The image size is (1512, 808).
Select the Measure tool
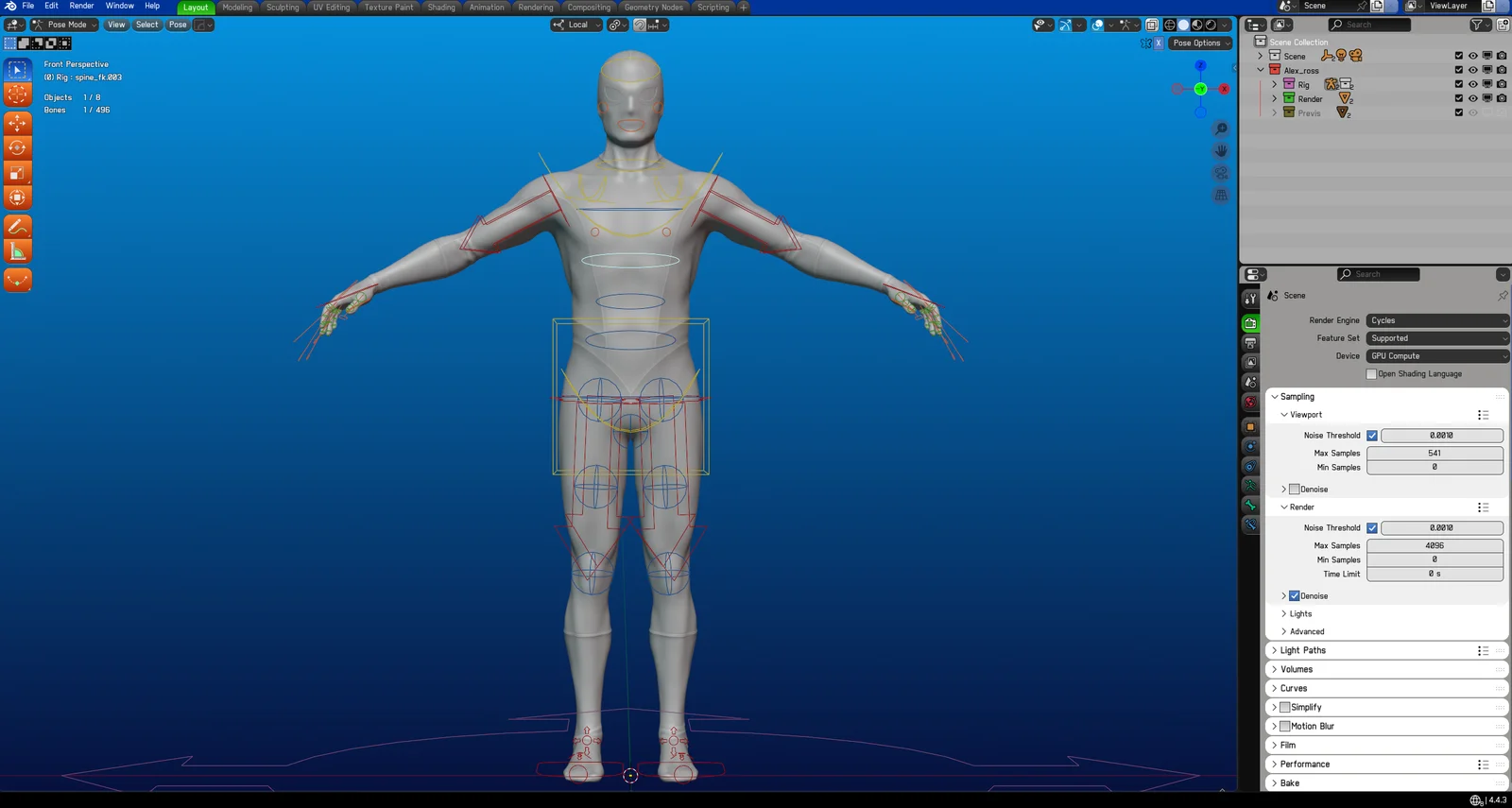[x=17, y=251]
